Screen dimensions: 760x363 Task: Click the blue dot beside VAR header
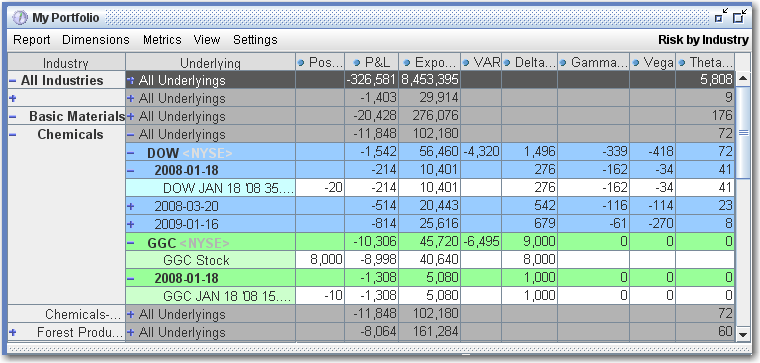pos(466,63)
